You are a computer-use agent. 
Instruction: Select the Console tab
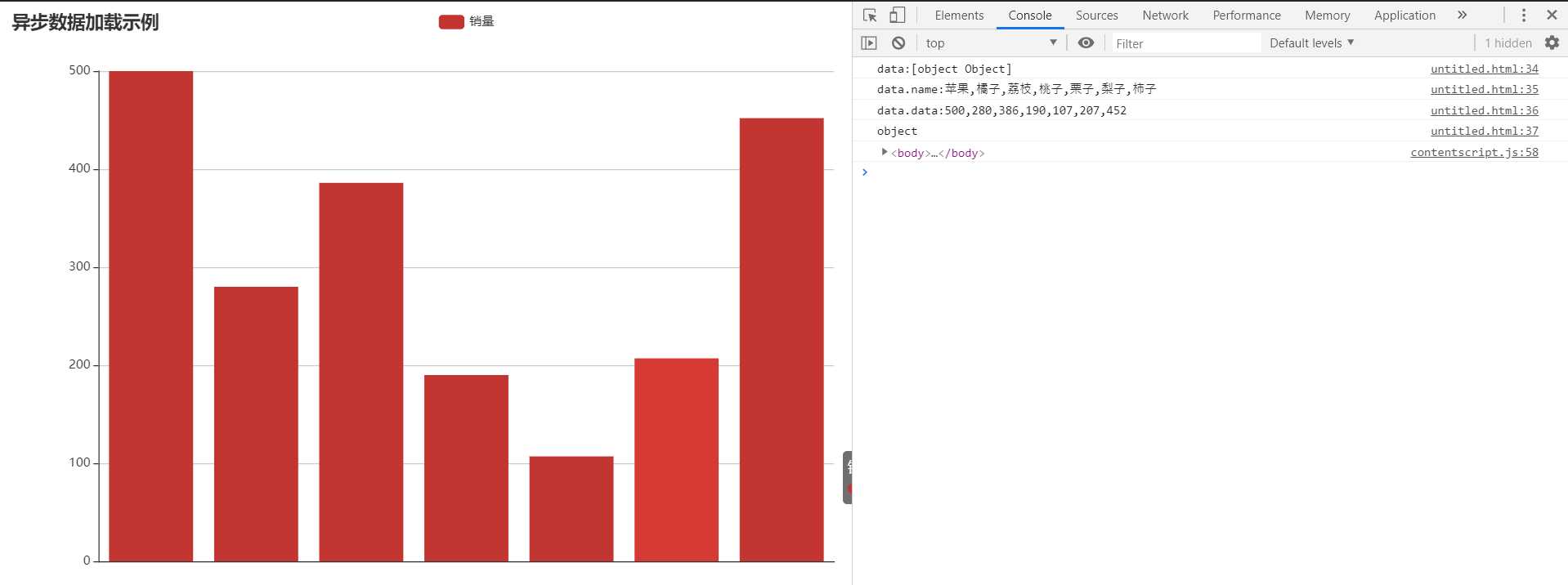pyautogui.click(x=1030, y=16)
